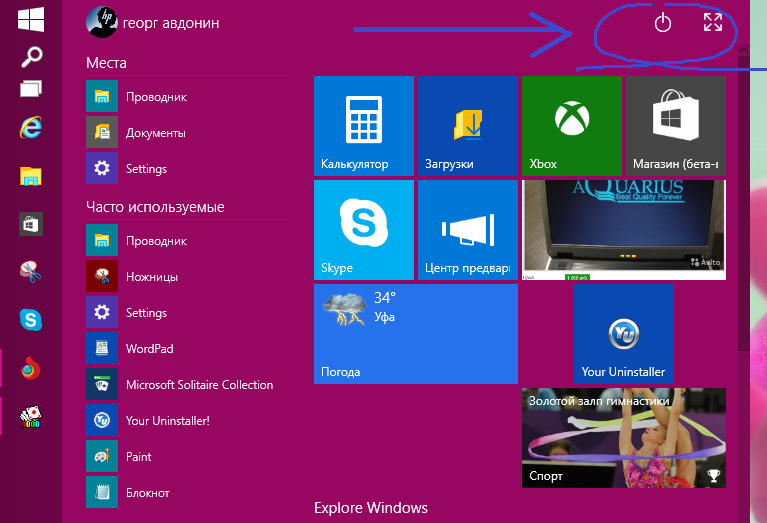The height and width of the screenshot is (523, 767).
Task: Open Microsoft Solitaire Collection
Action: pyautogui.click(x=188, y=384)
